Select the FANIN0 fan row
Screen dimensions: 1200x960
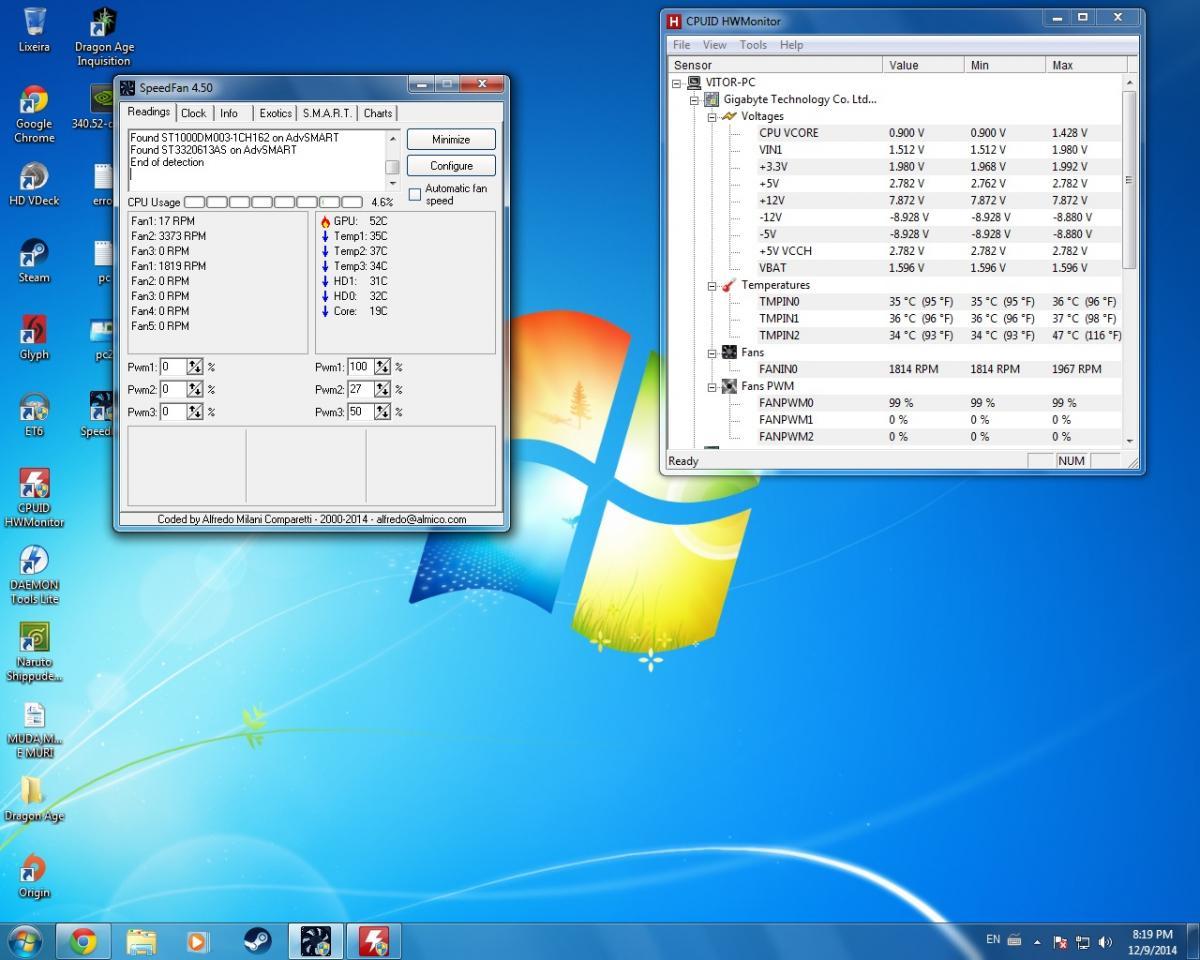pyautogui.click(x=896, y=370)
